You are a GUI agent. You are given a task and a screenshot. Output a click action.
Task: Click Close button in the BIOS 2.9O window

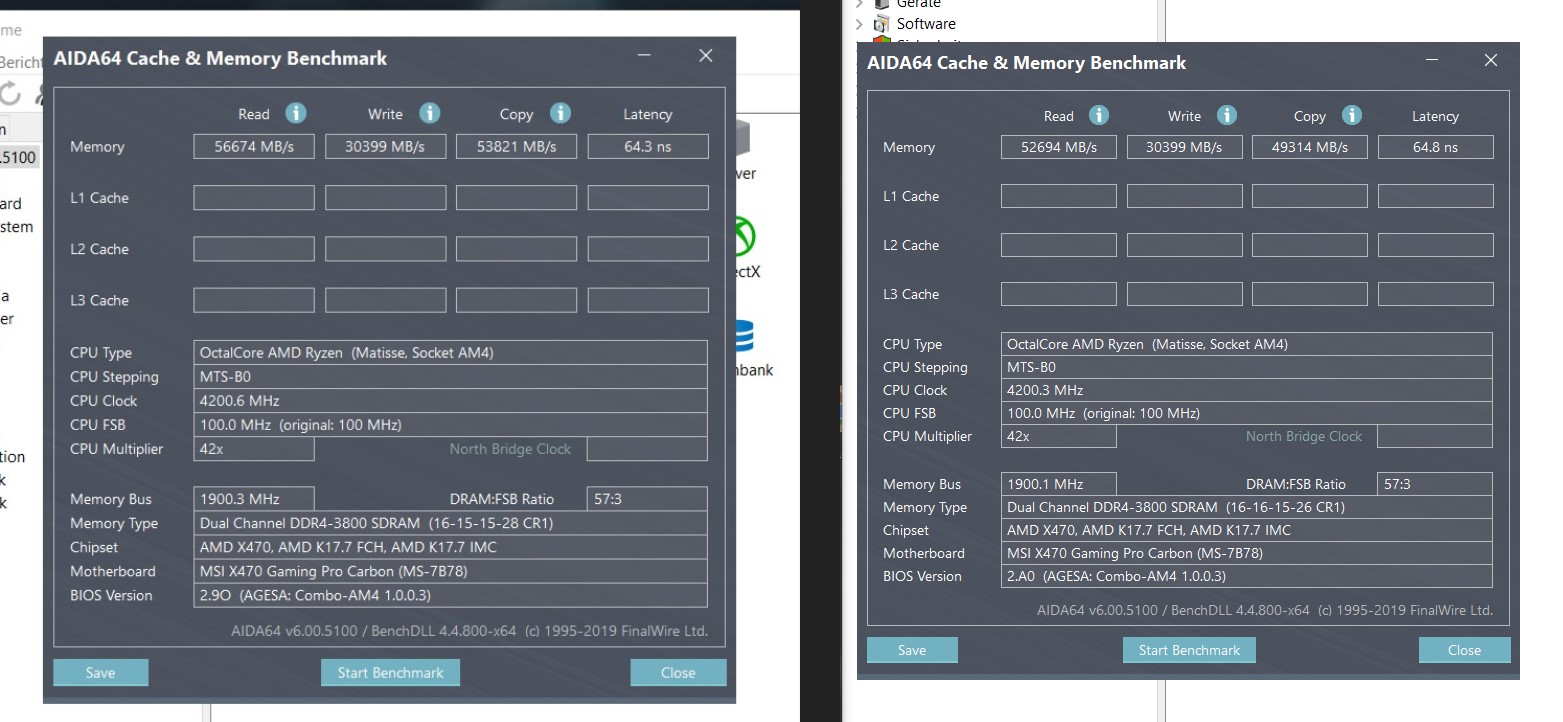point(678,672)
